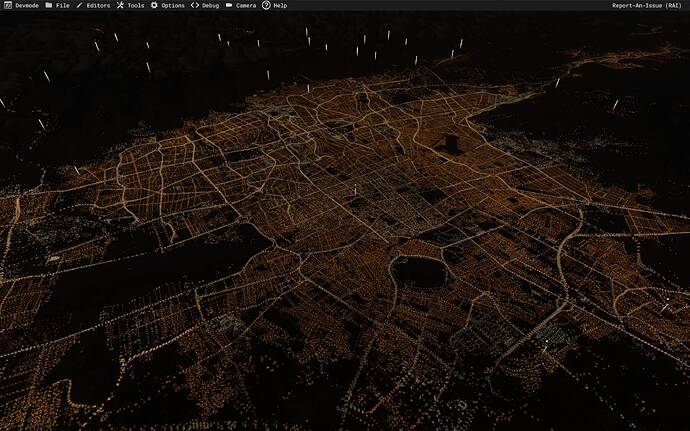Open the Tools menu
The width and height of the screenshot is (690, 431).
[x=131, y=5]
